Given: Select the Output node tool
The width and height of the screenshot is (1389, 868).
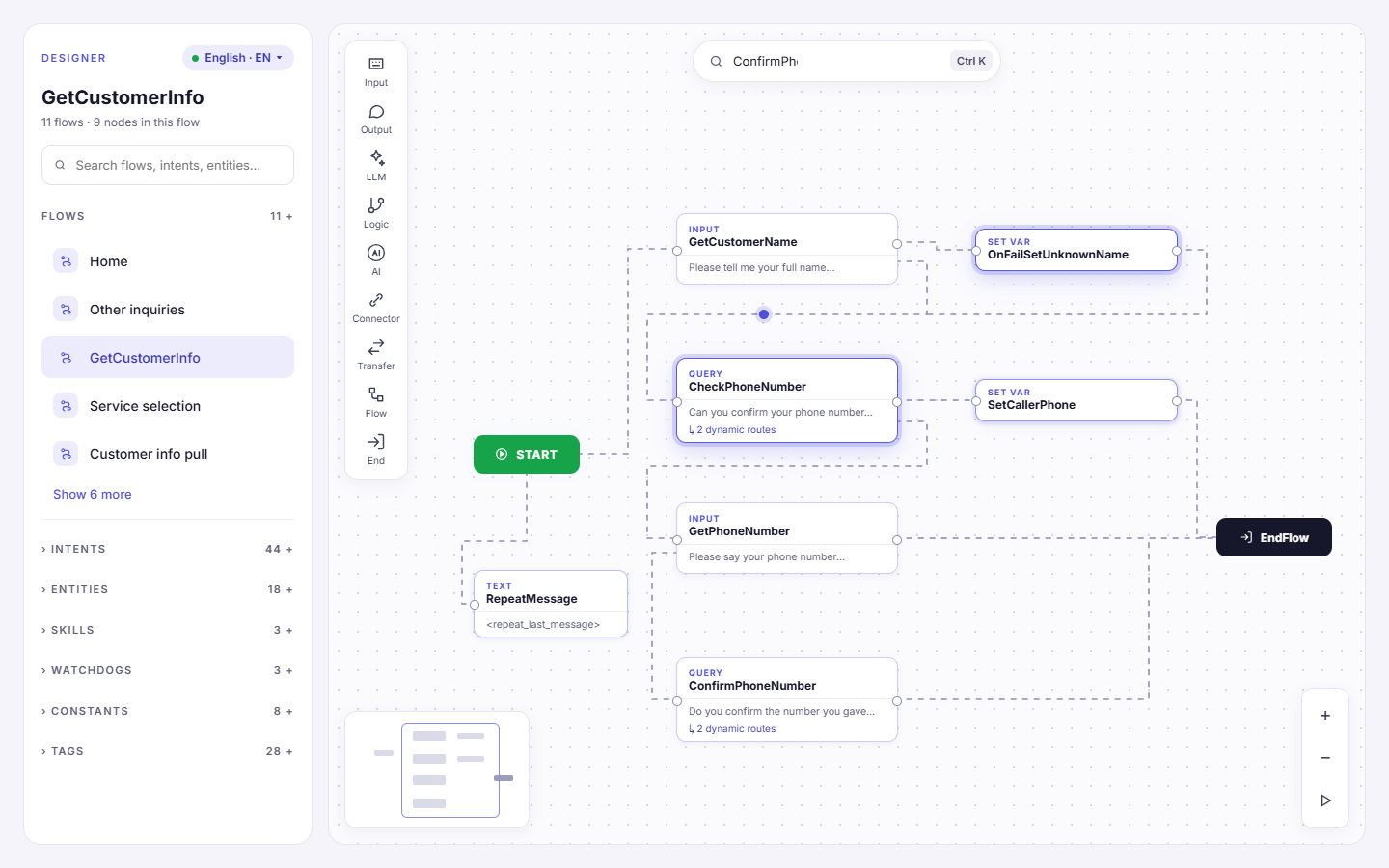Looking at the screenshot, I should click(x=376, y=119).
